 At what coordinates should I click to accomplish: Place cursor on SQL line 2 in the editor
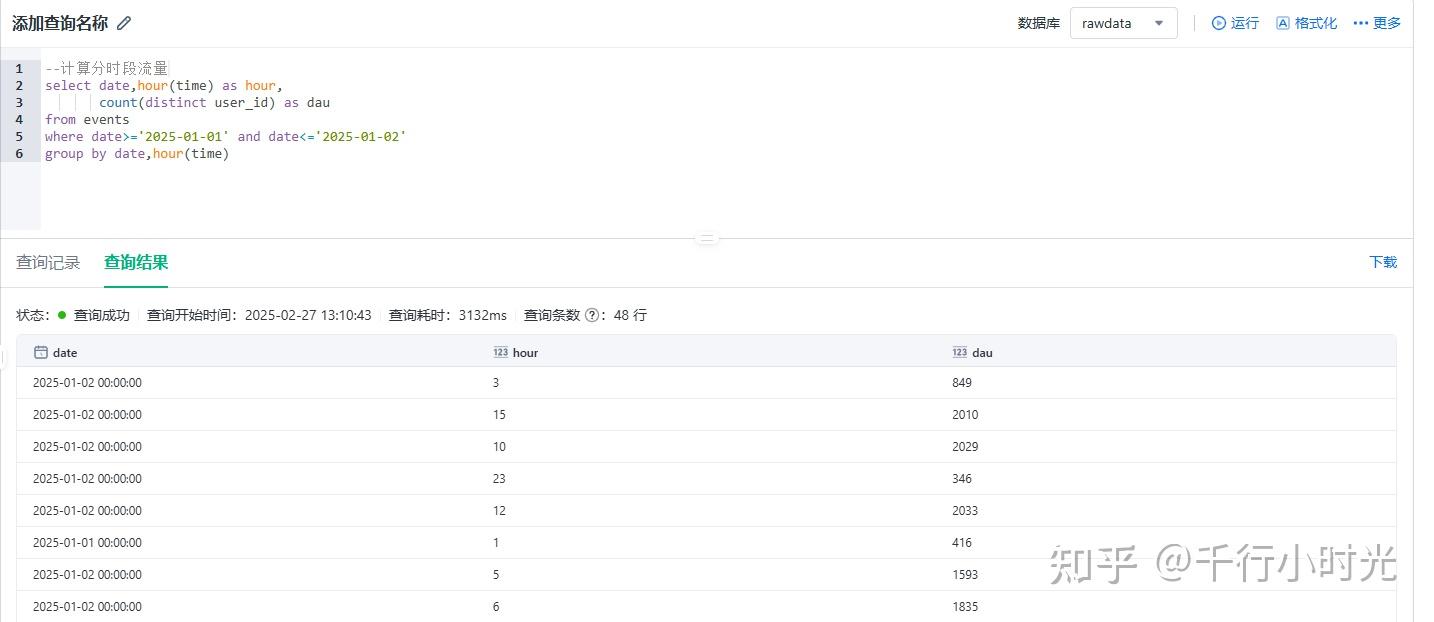[x=160, y=85]
